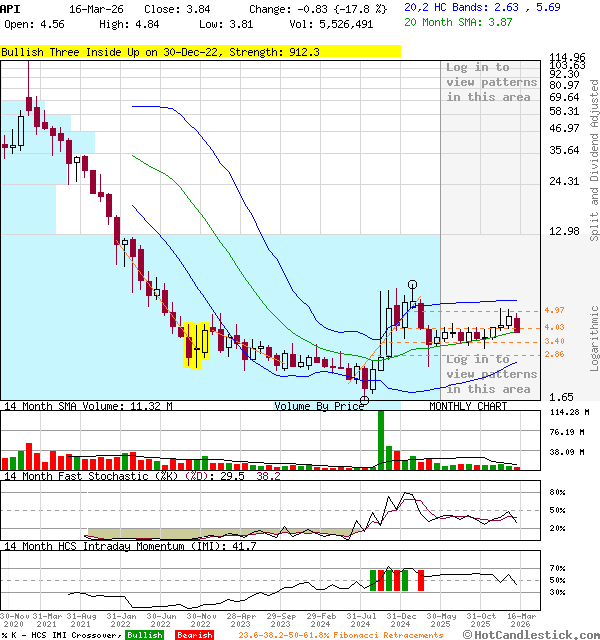Click the green Bullish legend box
This screenshot has height=640, width=600.
(x=145, y=635)
